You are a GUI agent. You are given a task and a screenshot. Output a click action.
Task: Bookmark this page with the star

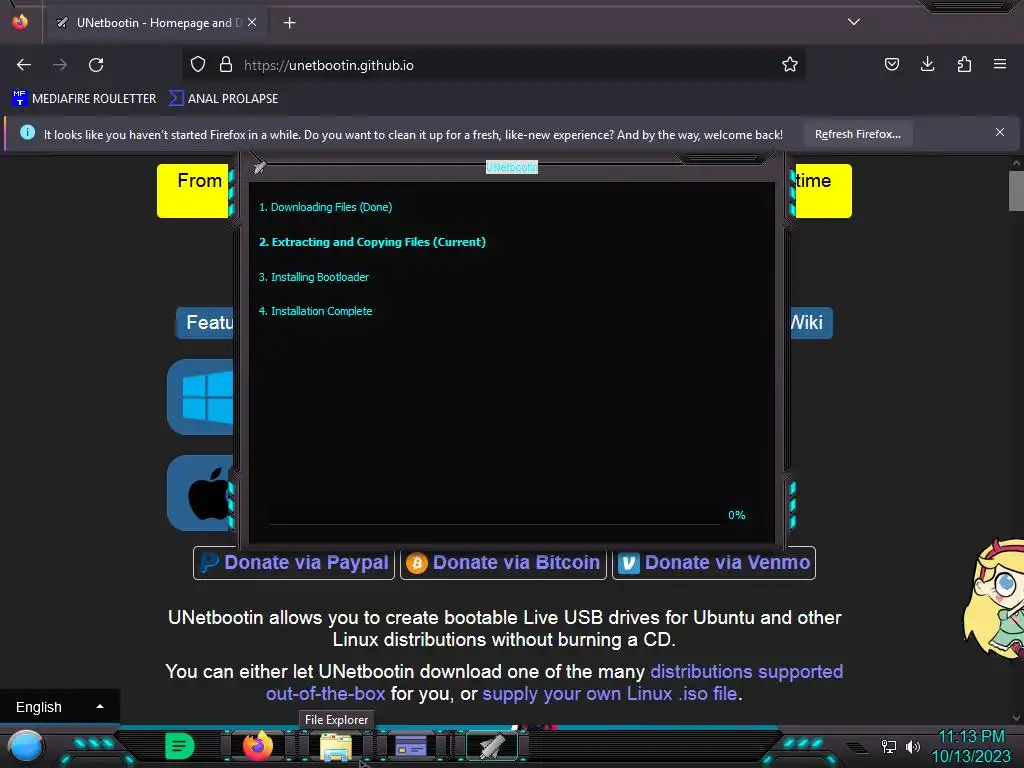pos(790,65)
